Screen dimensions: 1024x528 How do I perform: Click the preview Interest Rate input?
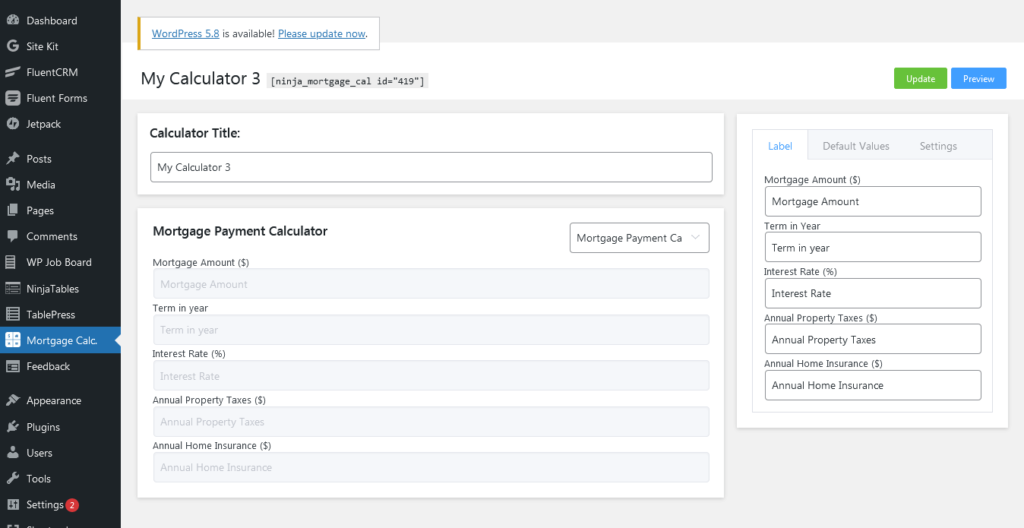pyautogui.click(x=431, y=376)
